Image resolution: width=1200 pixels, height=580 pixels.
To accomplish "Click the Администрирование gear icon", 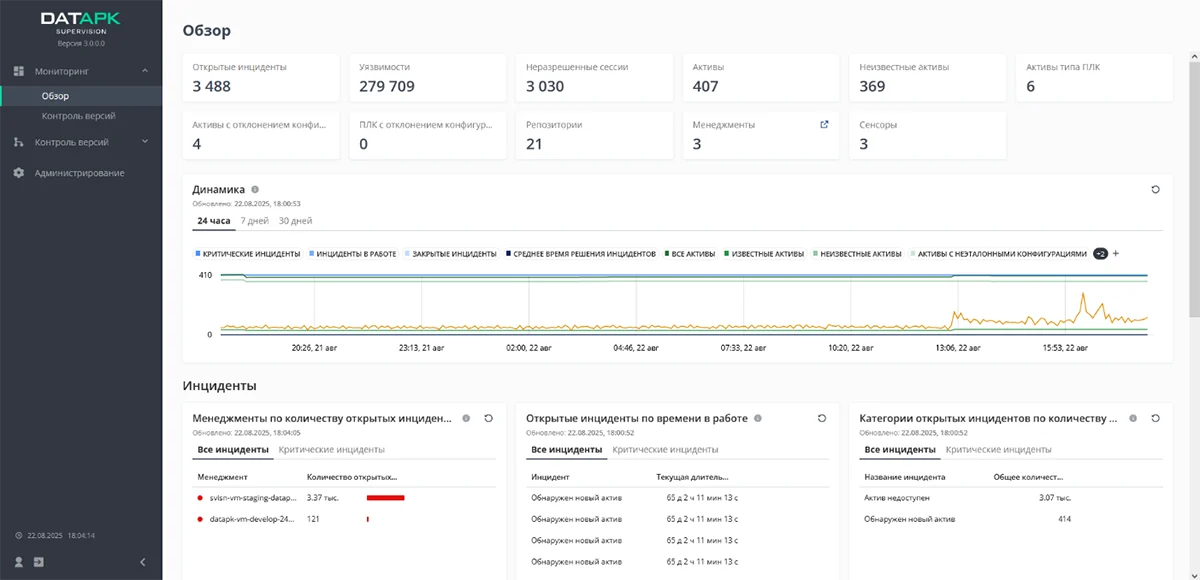I will coord(19,173).
